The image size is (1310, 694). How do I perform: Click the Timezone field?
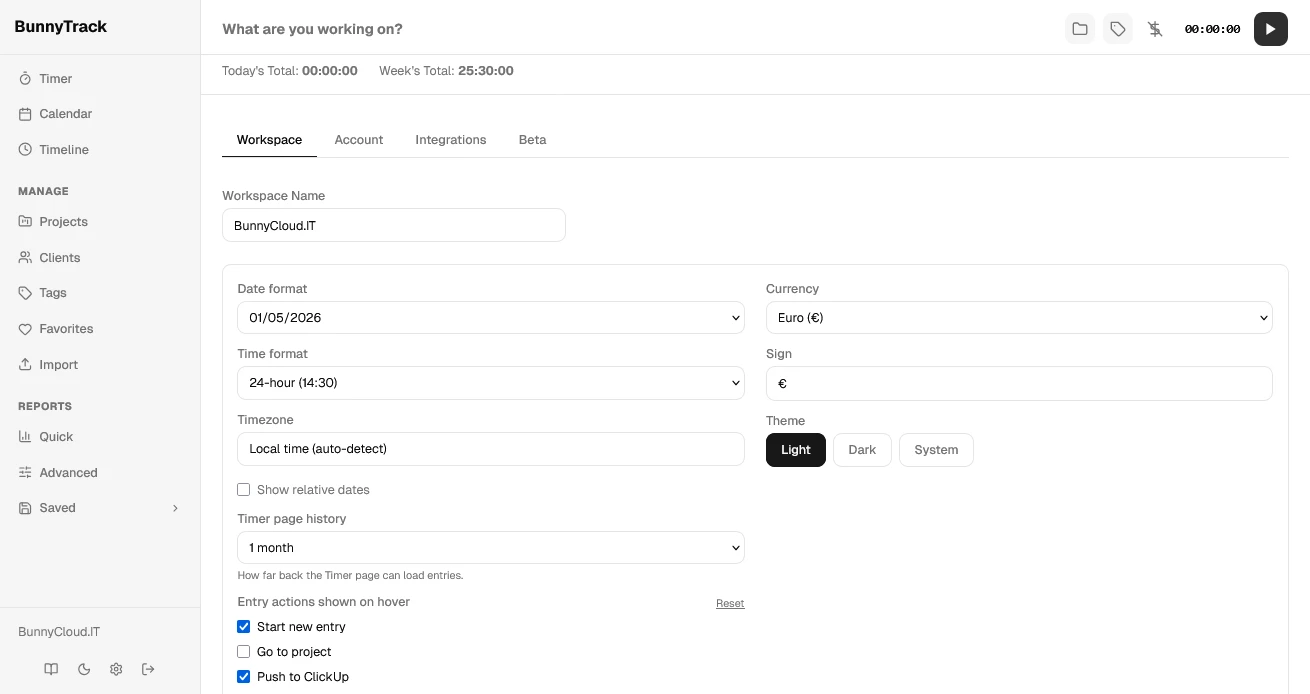pos(491,449)
